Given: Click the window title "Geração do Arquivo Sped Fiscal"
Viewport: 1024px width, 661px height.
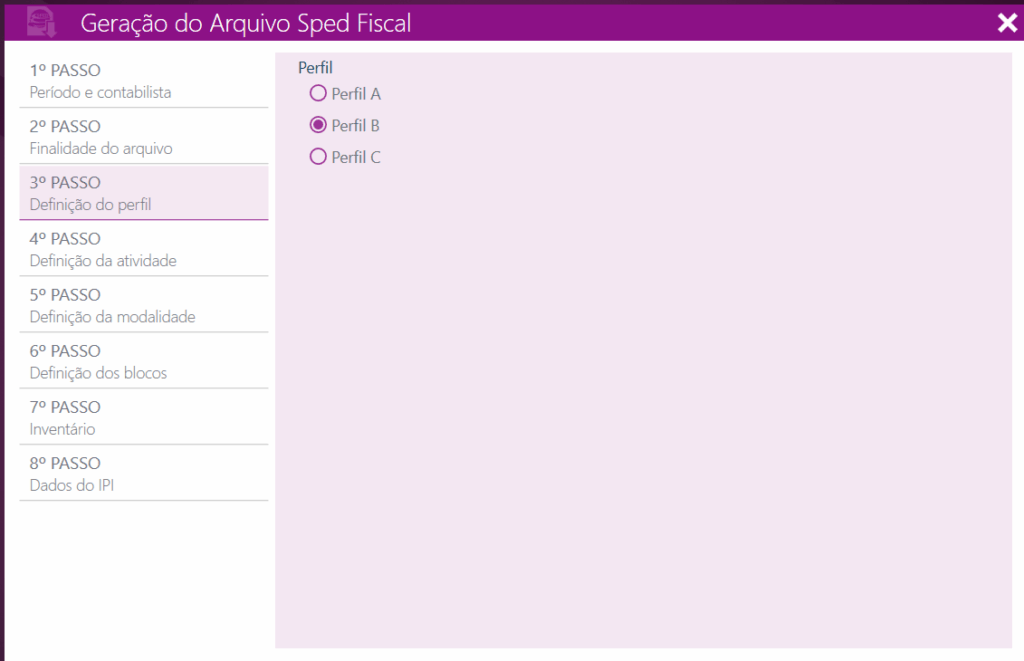Looking at the screenshot, I should (245, 23).
